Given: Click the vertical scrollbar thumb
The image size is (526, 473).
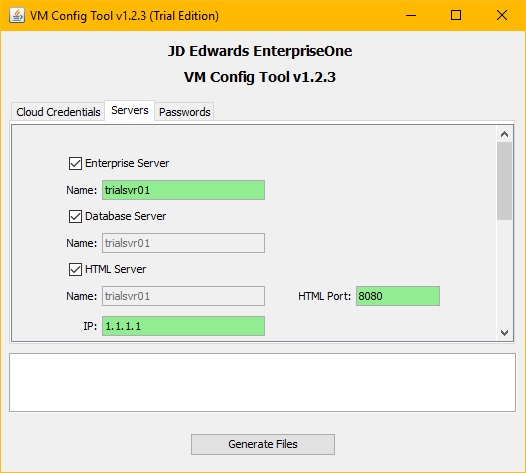Looking at the screenshot, I should (x=504, y=181).
